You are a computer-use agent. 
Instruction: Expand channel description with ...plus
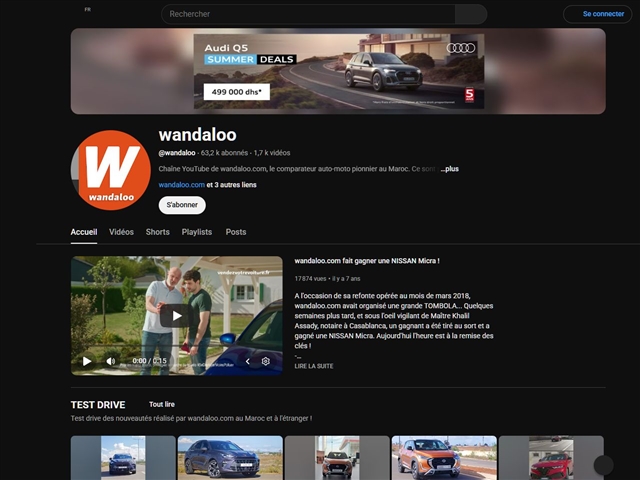[x=449, y=169]
